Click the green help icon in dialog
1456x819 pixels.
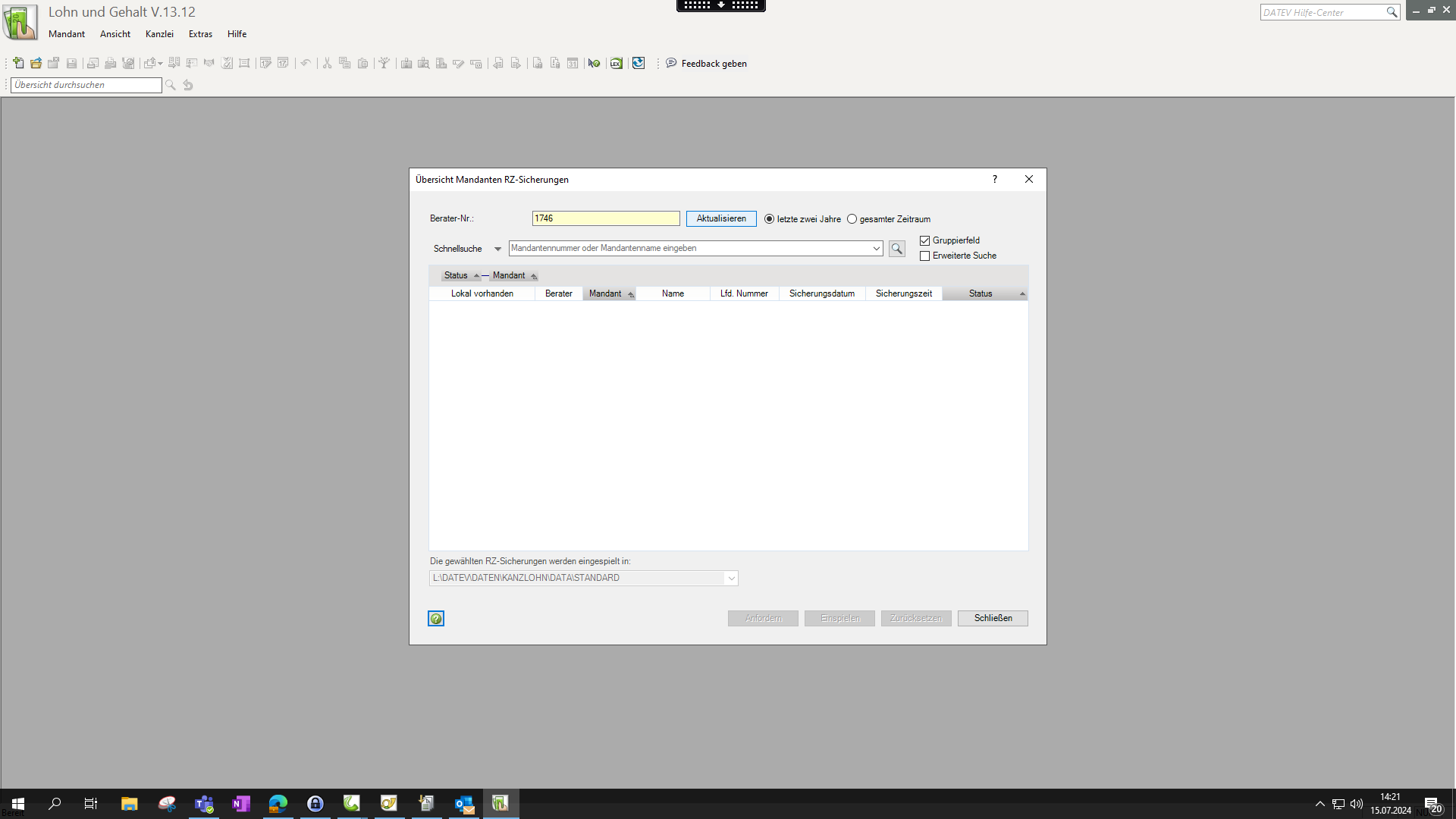click(436, 619)
